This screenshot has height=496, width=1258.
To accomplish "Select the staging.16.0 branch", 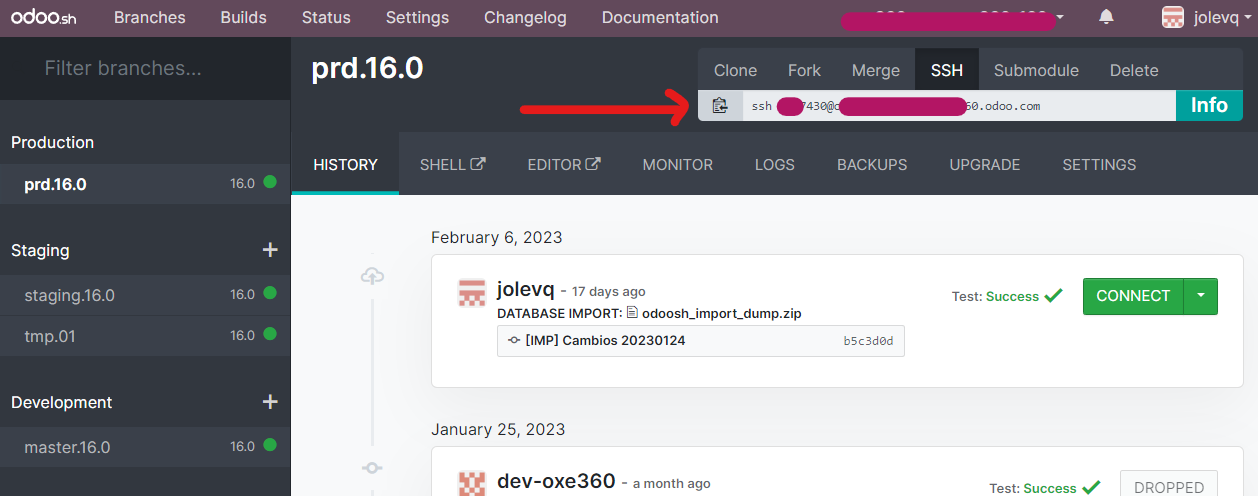I will pyautogui.click(x=145, y=295).
